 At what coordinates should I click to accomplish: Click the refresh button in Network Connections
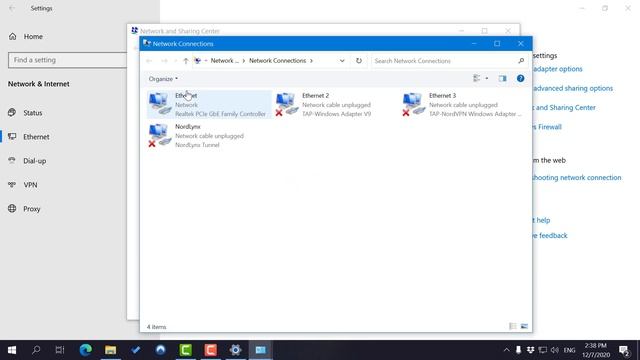point(359,61)
